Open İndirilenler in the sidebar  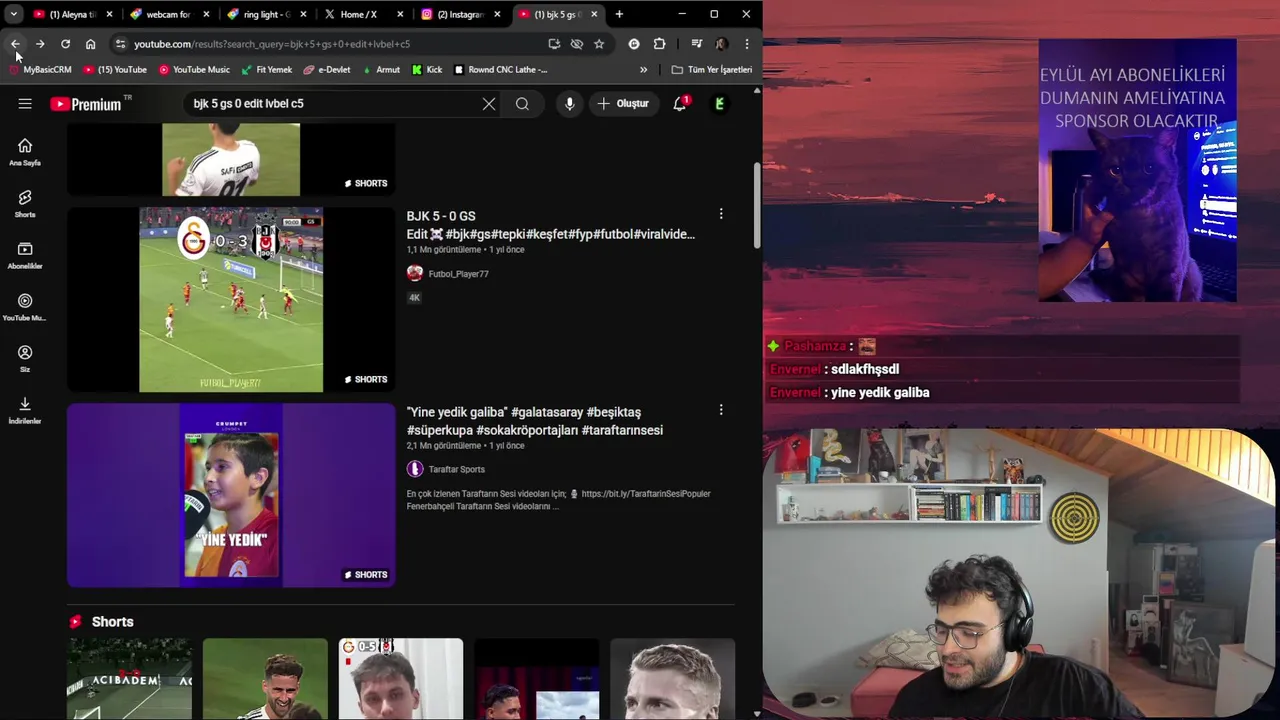coord(25,411)
